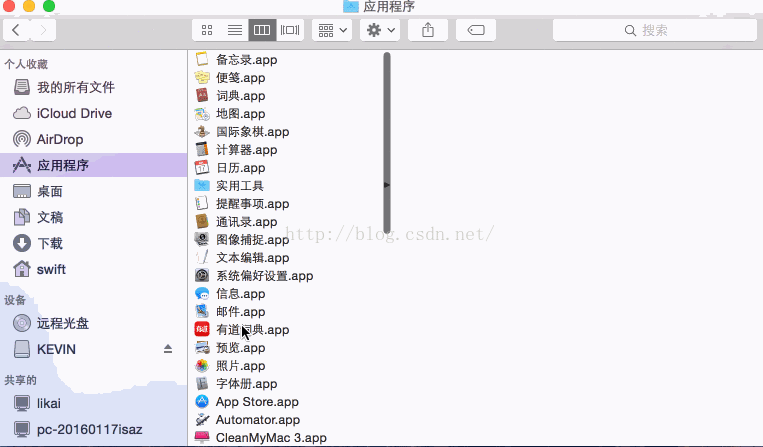Click the 邮件.app icon
Screen dimensions: 763x447
202,311
